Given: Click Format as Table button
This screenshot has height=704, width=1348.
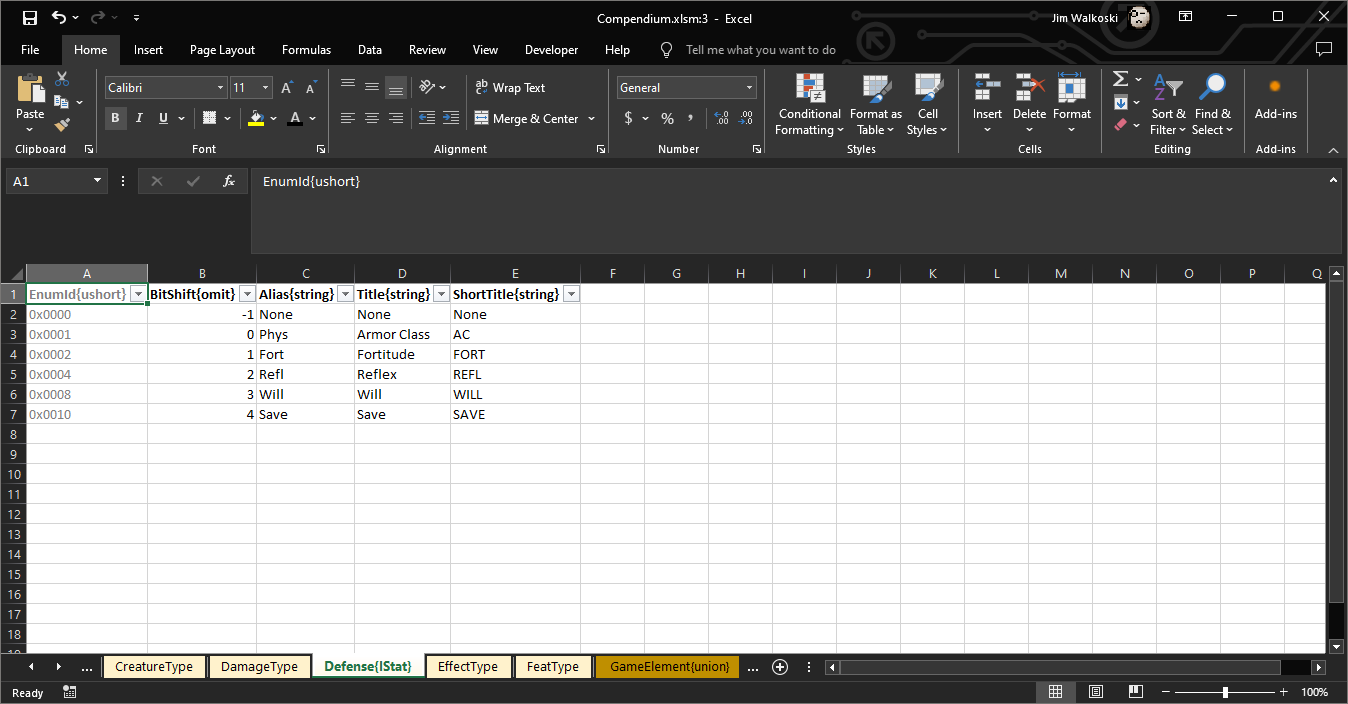Looking at the screenshot, I should 876,105.
